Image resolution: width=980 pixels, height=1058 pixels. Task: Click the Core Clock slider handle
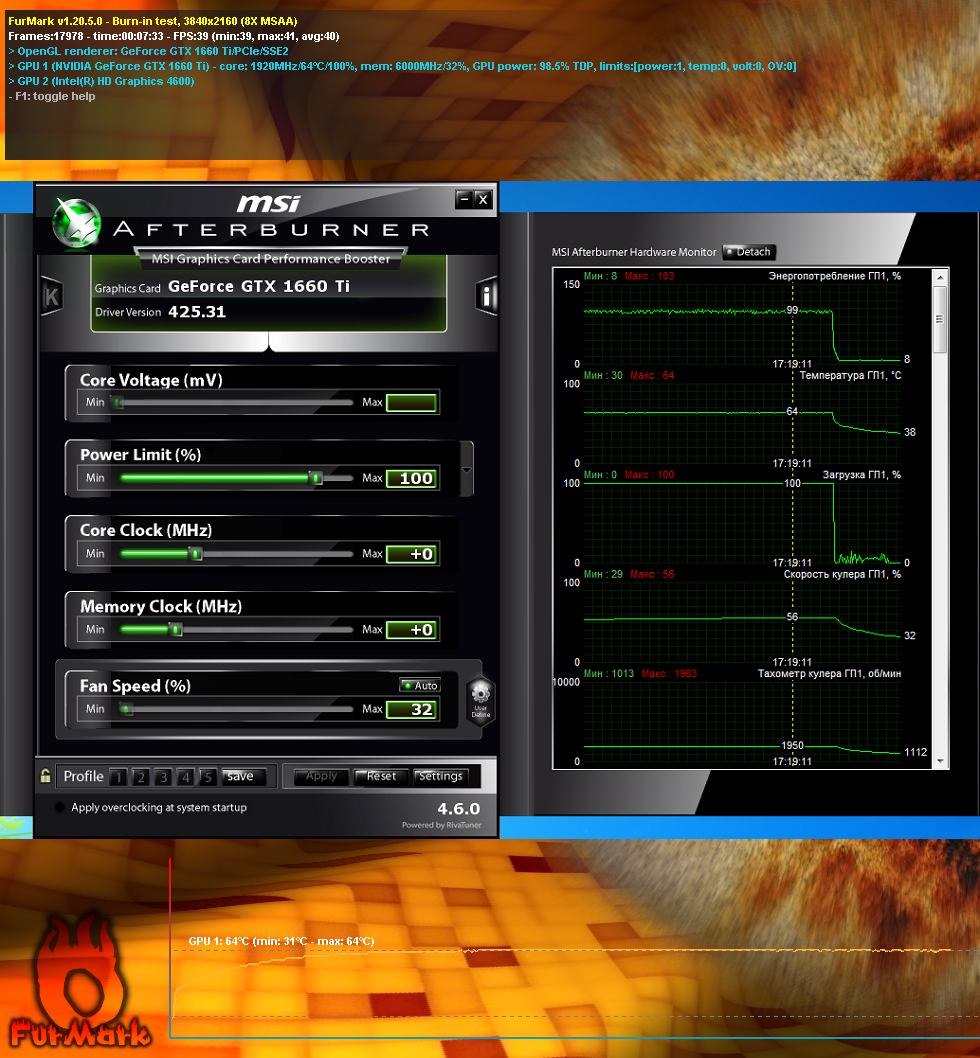197,554
